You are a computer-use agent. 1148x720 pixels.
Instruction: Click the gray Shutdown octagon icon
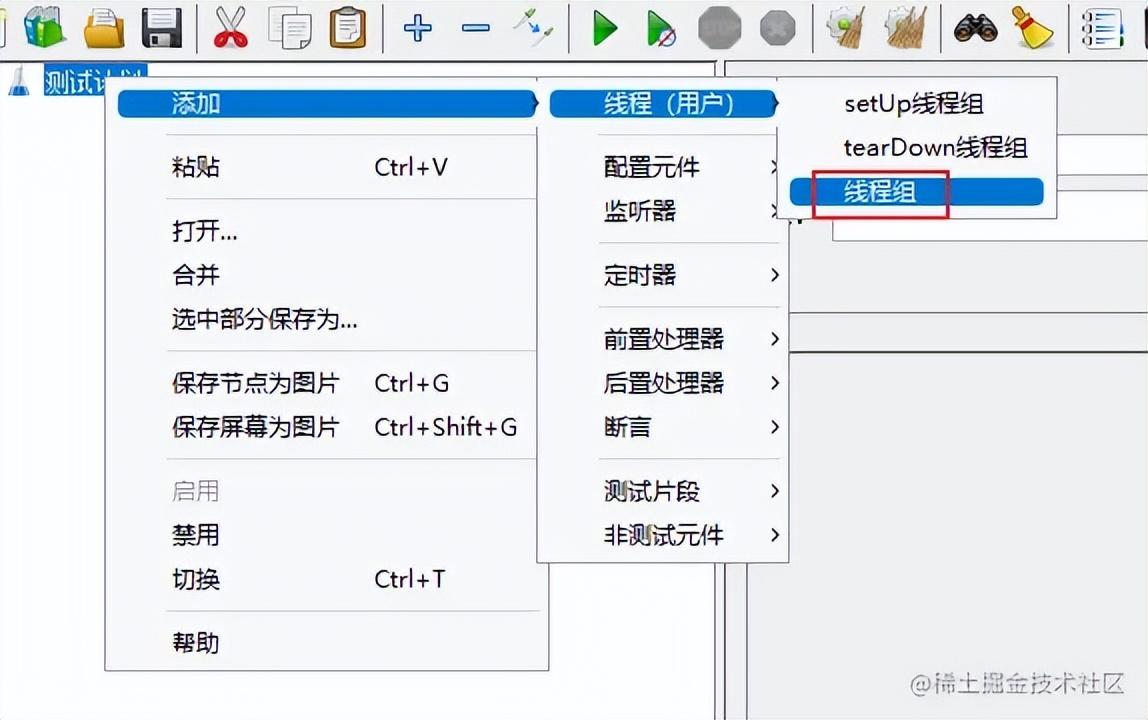pos(777,28)
